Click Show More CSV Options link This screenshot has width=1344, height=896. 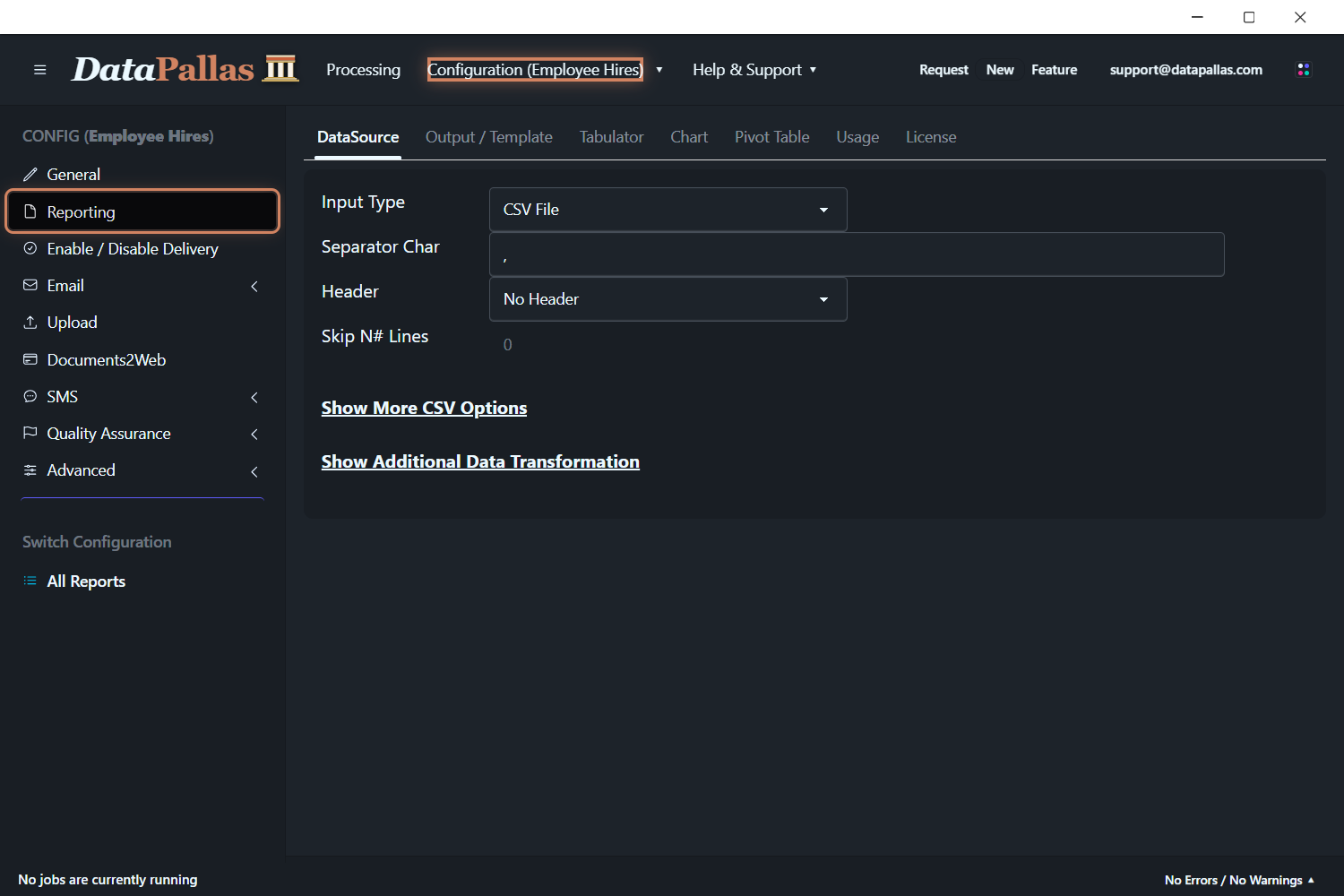(424, 408)
